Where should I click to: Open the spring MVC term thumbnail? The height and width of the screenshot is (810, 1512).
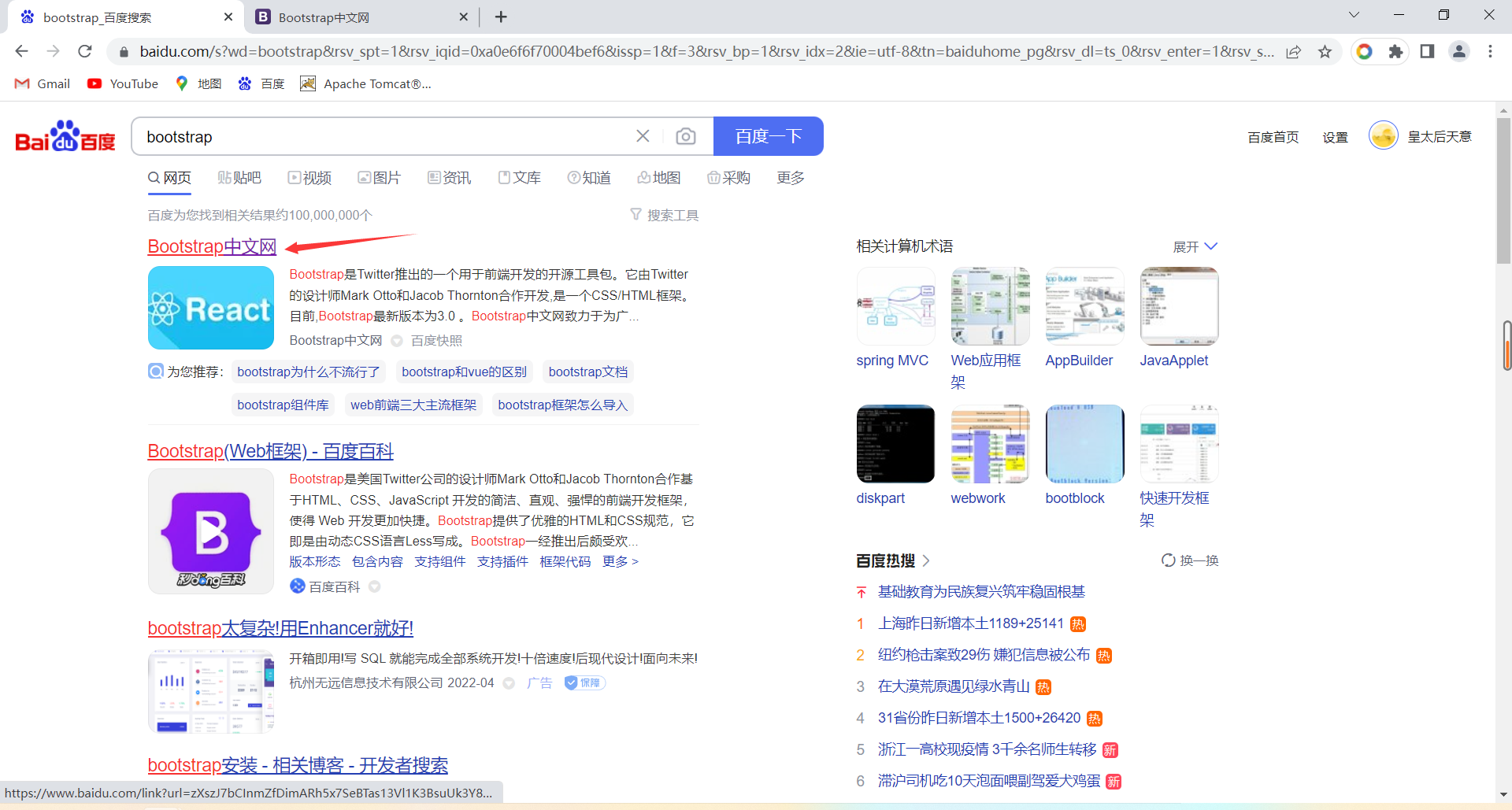[895, 305]
